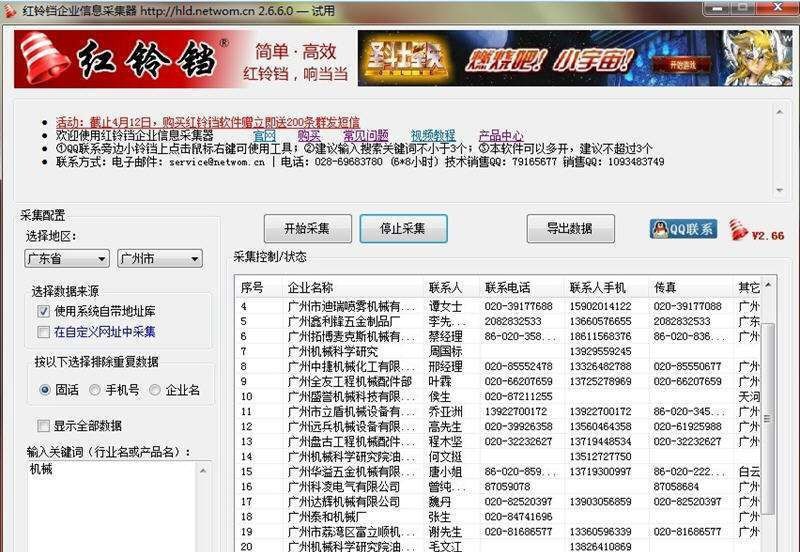Click the keyword box scroll-up arrow
800x552 pixels.
[204, 470]
